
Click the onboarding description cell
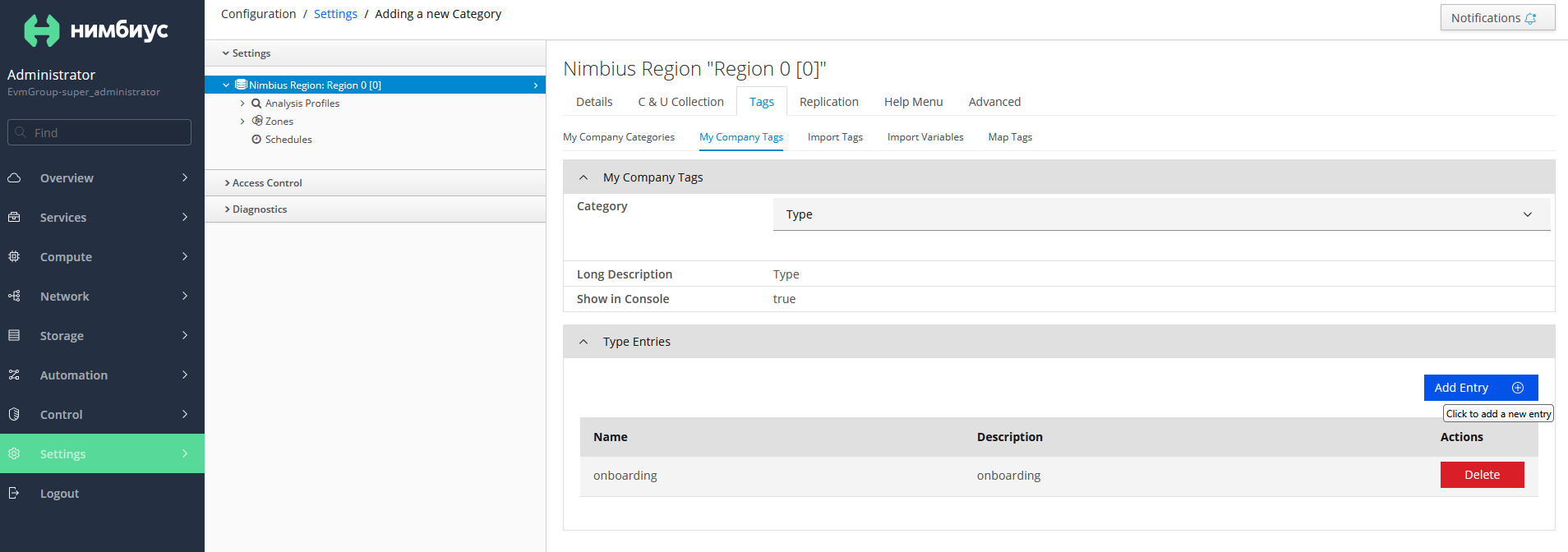pyautogui.click(x=1008, y=476)
